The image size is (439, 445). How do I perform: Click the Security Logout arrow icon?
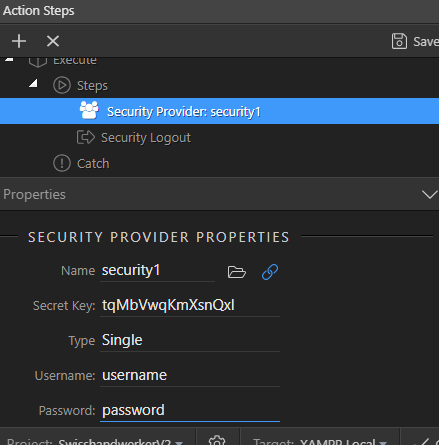pos(86,137)
